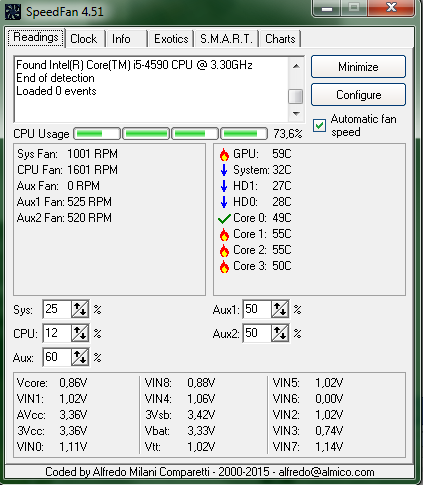Click the Aux1 speed percentage field

coord(257,309)
